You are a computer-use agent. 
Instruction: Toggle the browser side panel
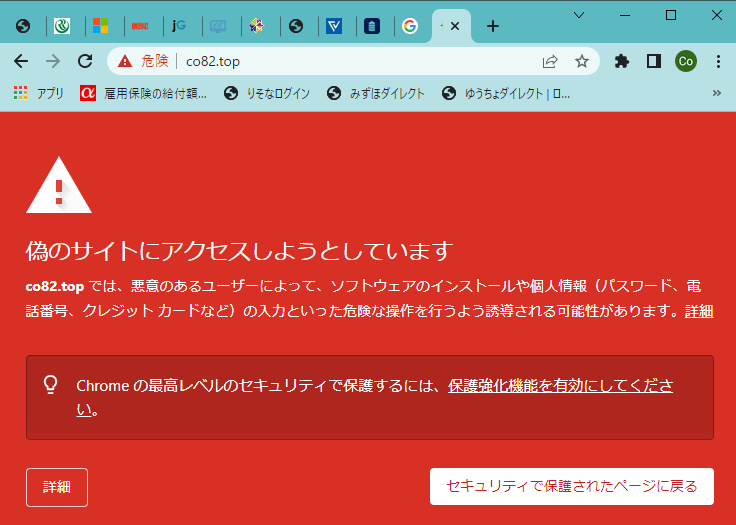(x=654, y=61)
